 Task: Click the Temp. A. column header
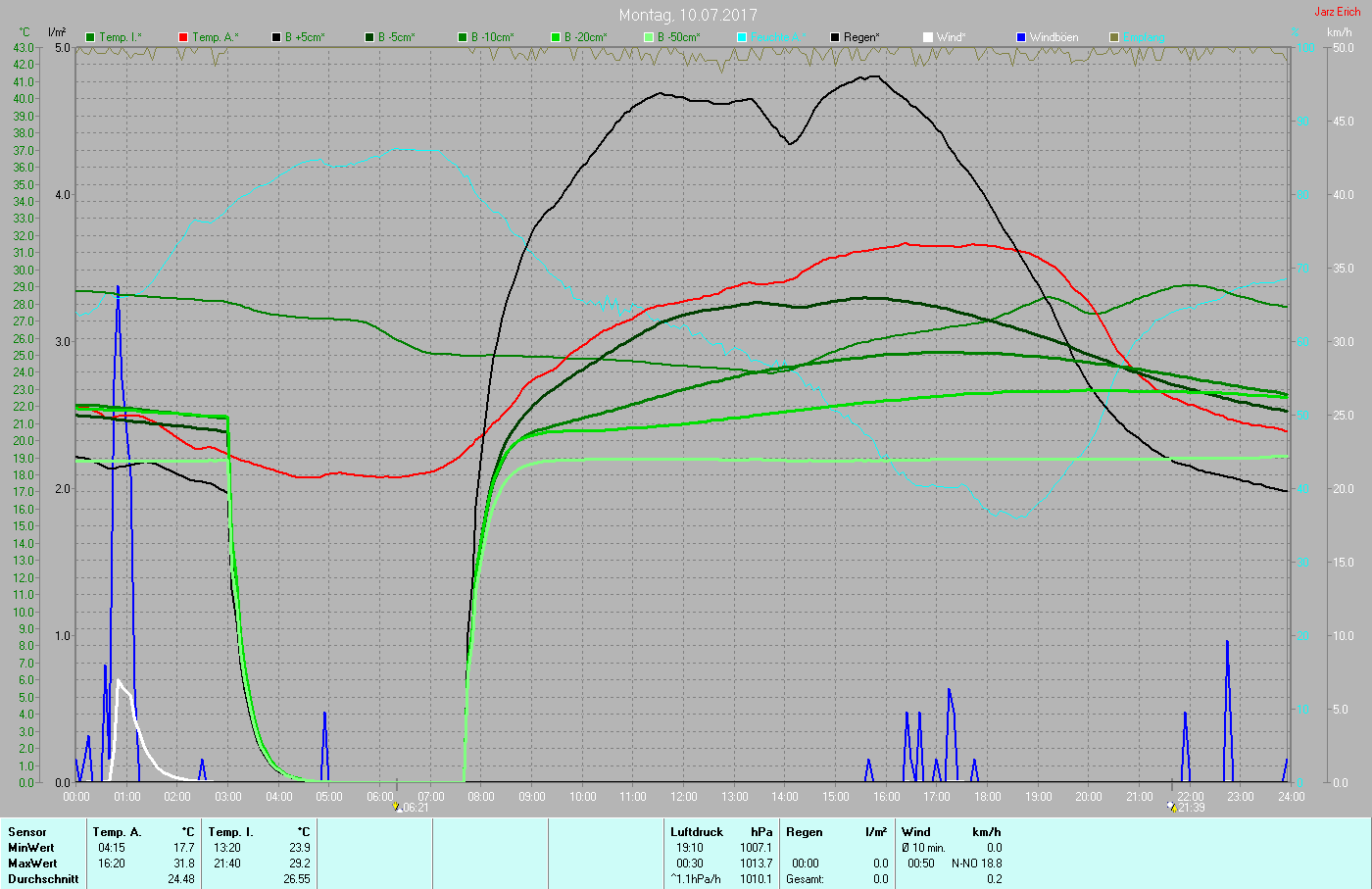pos(117,832)
